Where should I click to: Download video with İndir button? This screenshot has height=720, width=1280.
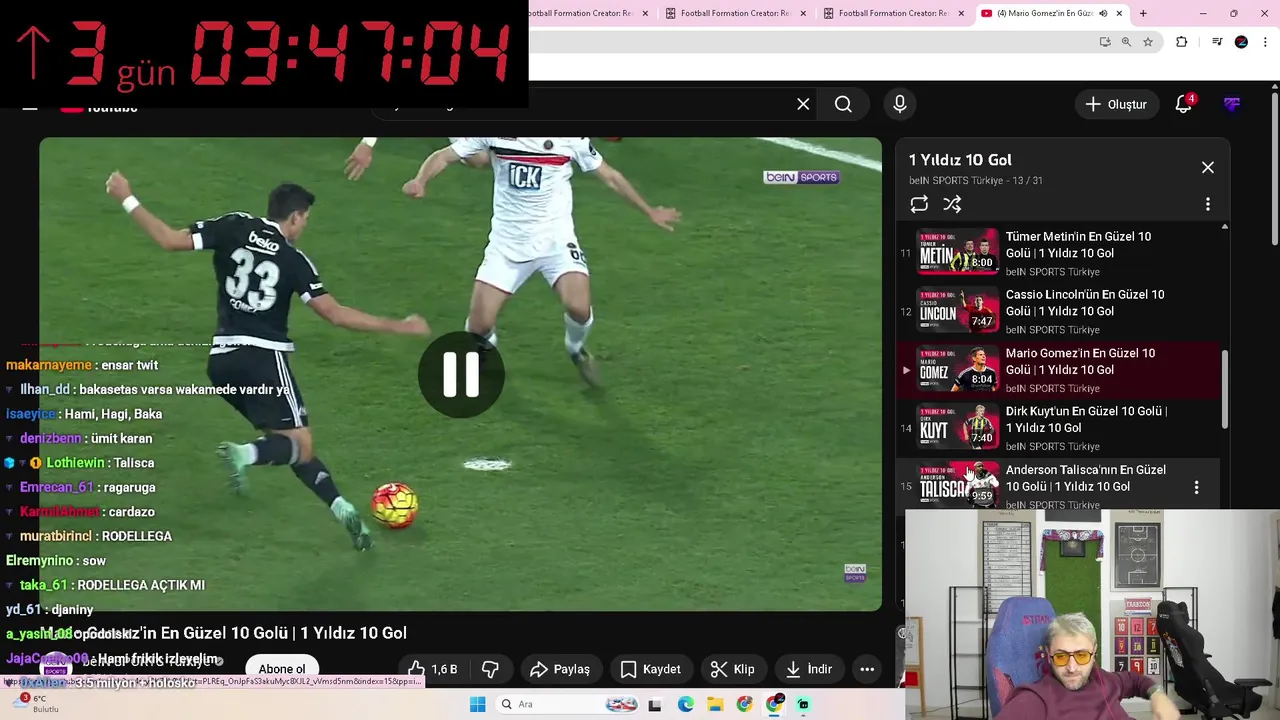click(x=809, y=669)
